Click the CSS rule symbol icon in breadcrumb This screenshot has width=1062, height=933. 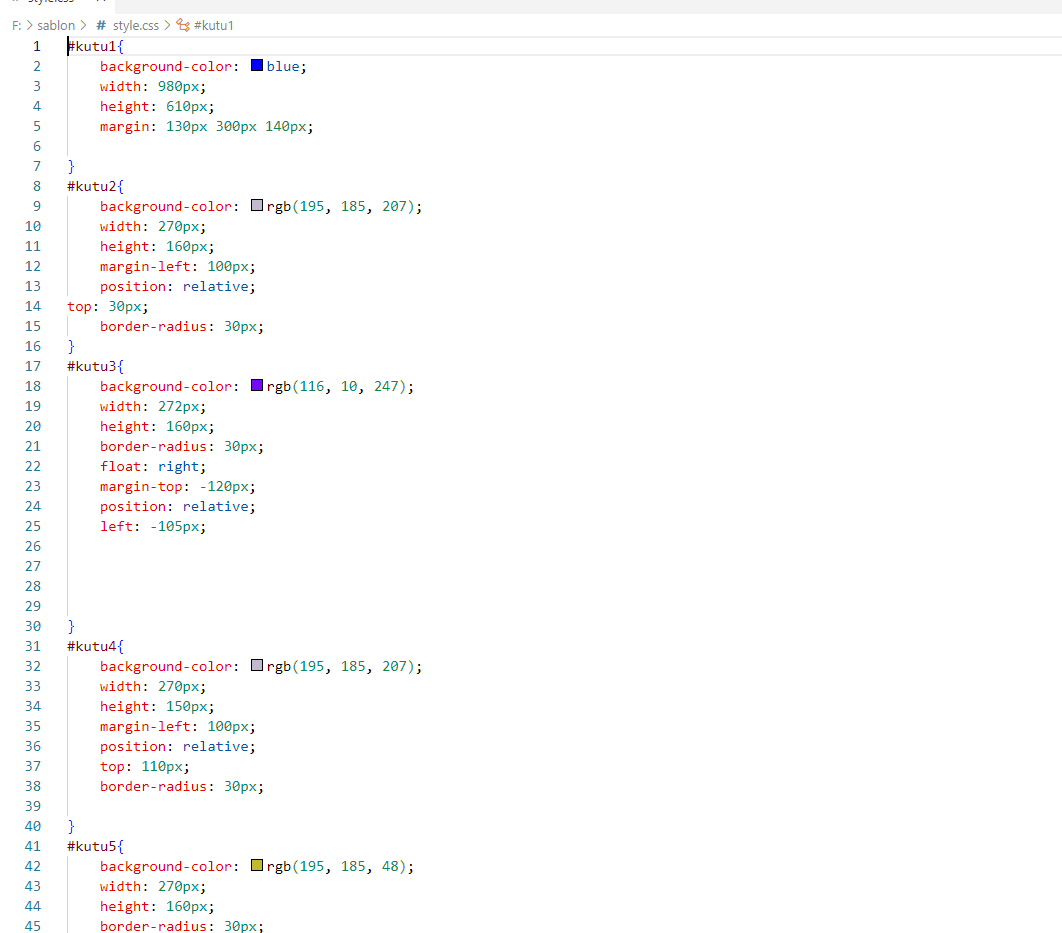coord(183,25)
